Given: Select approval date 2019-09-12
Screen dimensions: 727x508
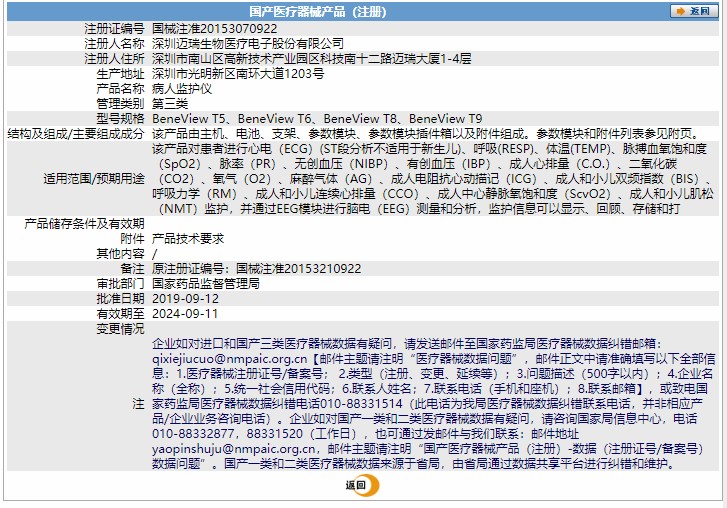Looking at the screenshot, I should tap(185, 298).
